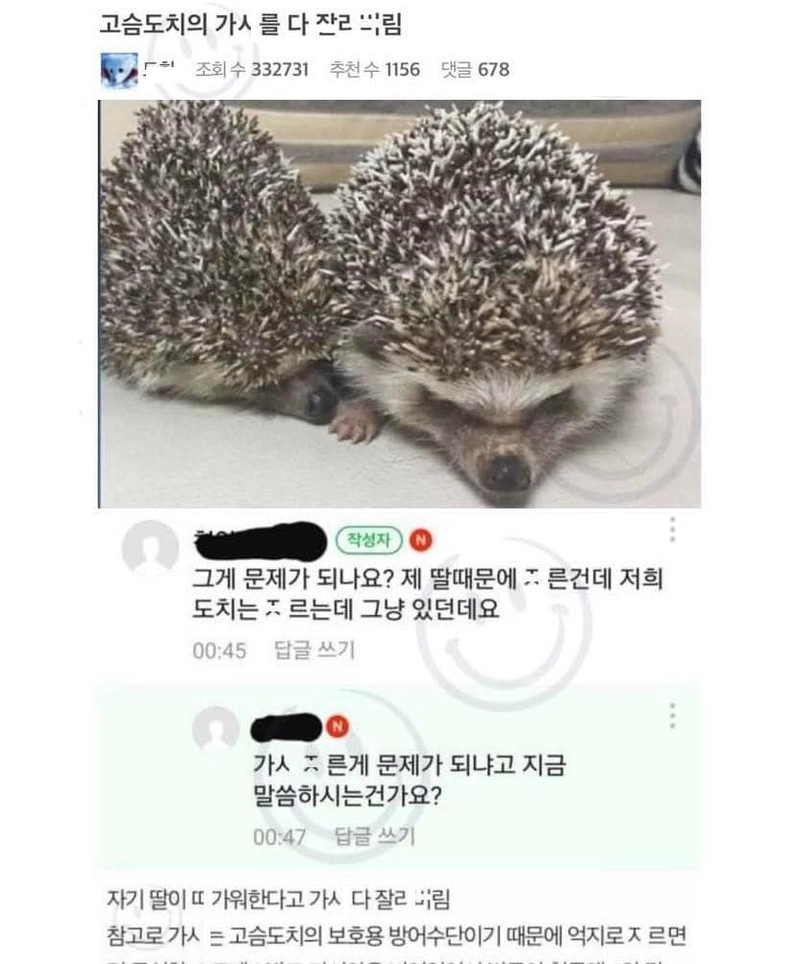The width and height of the screenshot is (800, 964).
Task: Click the first commenter's profile avatar
Action: pos(150,548)
